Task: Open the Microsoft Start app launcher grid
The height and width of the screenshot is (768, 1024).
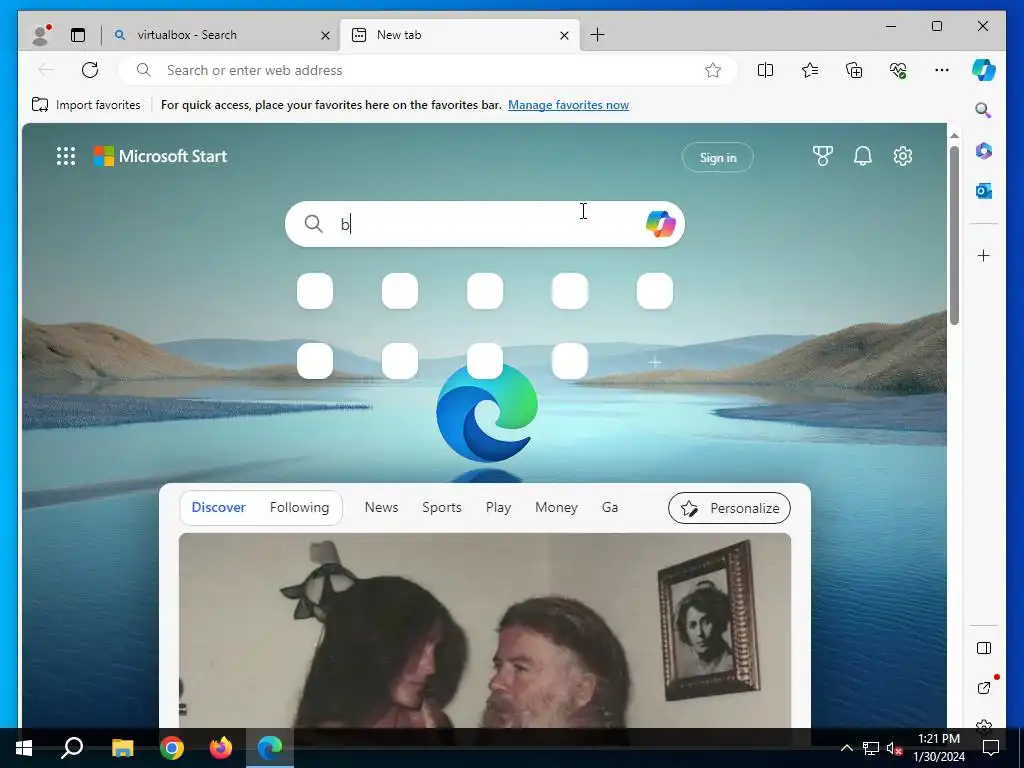Action: (66, 156)
